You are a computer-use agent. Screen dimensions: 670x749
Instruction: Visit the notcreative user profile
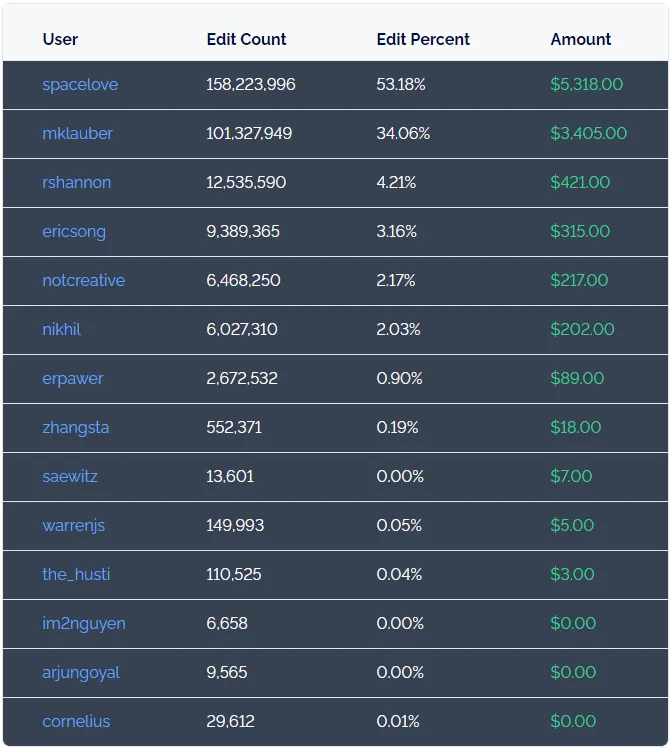83,281
